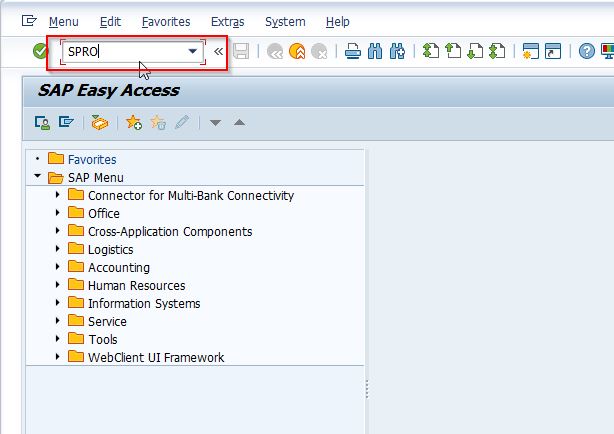Open the System menu
Screen dimensions: 614x434
[285, 22]
